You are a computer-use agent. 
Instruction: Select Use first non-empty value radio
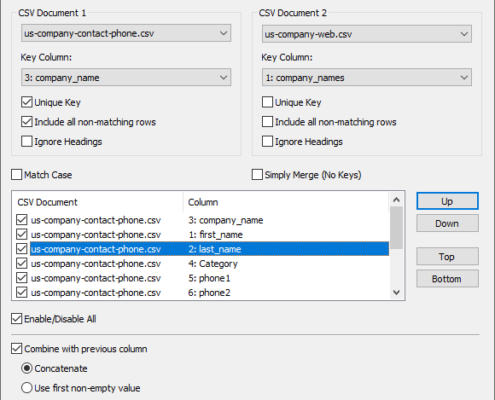pyautogui.click(x=27, y=388)
